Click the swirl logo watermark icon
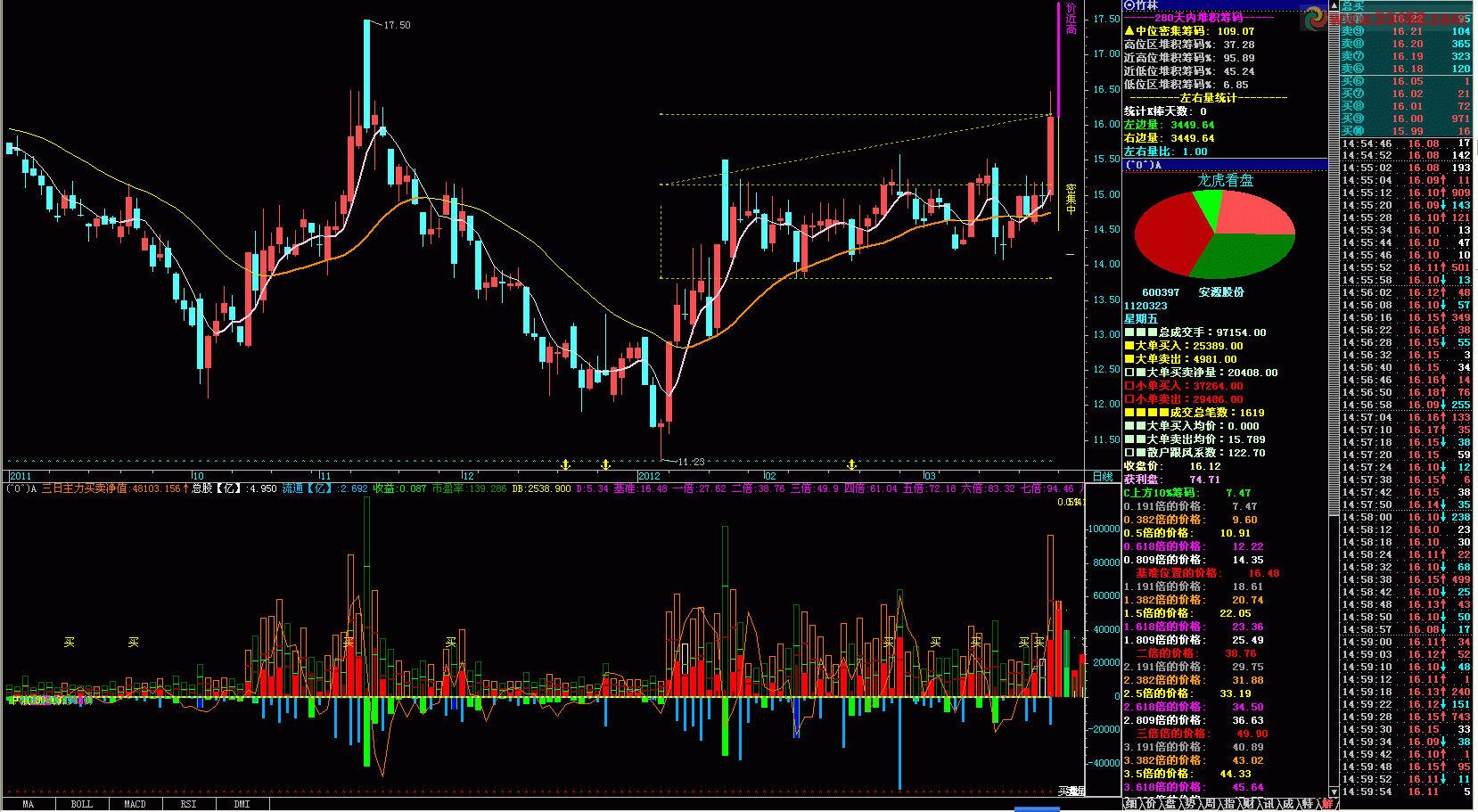1478x812 pixels. (x=1315, y=18)
